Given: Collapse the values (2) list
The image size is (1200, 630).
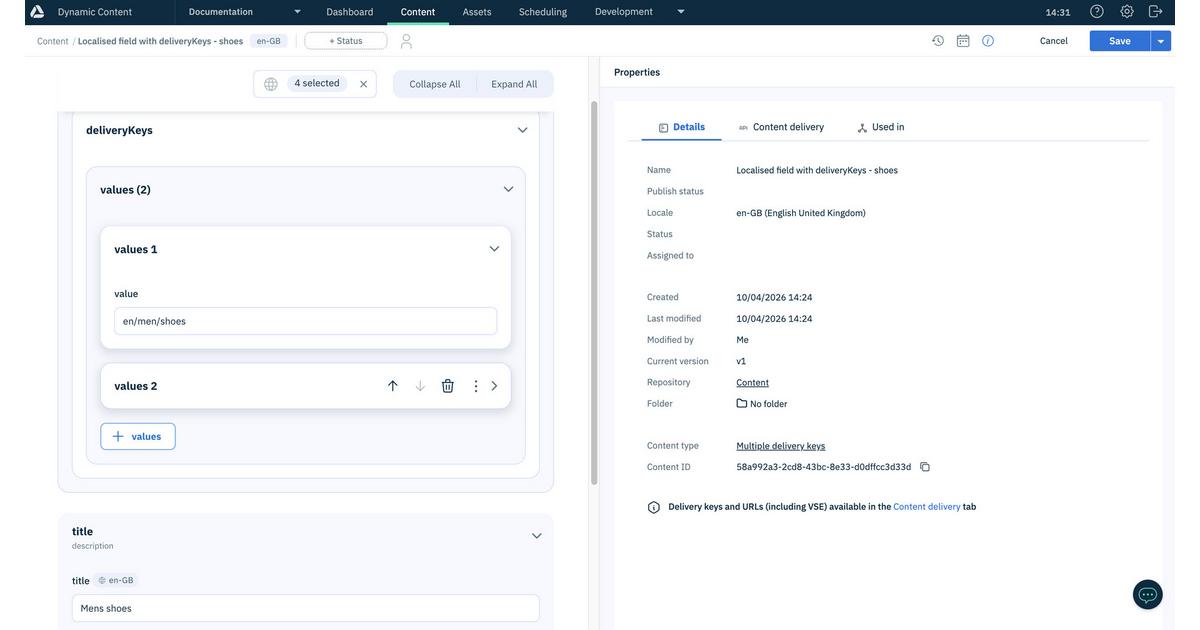Looking at the screenshot, I should [508, 189].
